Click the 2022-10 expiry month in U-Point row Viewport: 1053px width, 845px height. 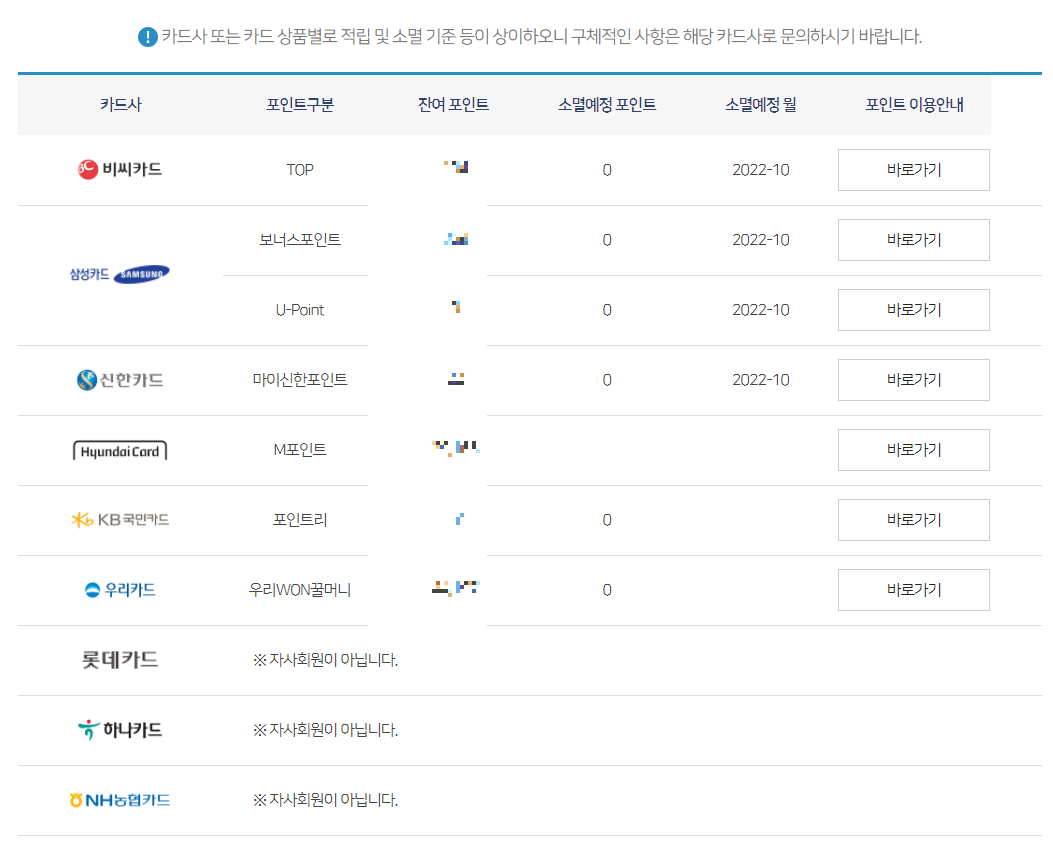(x=761, y=310)
